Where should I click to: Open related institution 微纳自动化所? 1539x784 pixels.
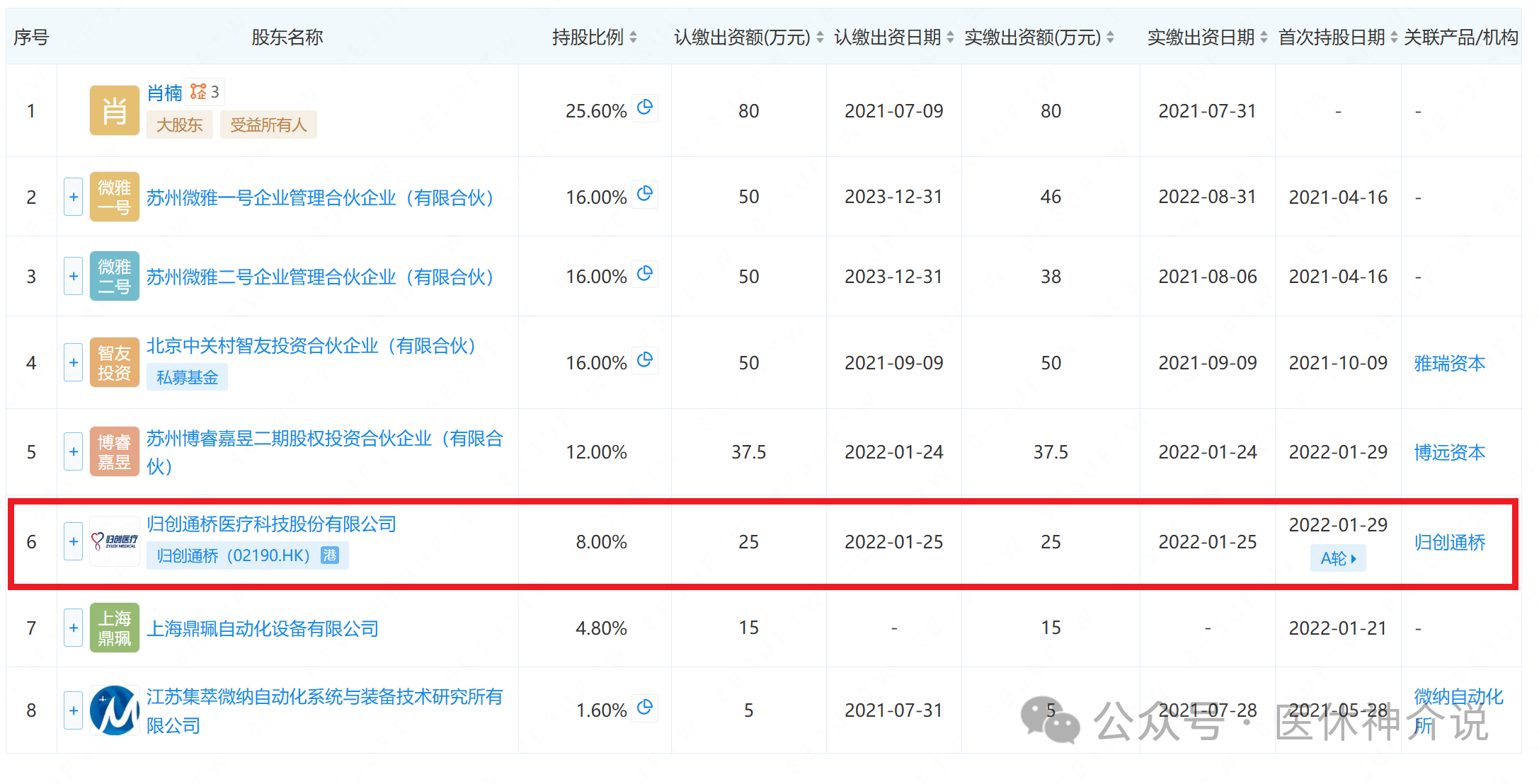(x=1458, y=710)
